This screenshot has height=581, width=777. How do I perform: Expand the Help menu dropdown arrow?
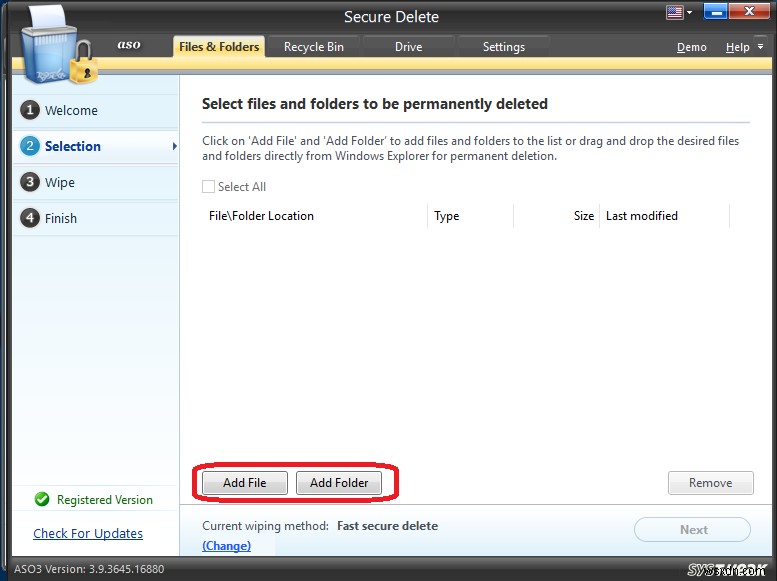pos(759,47)
